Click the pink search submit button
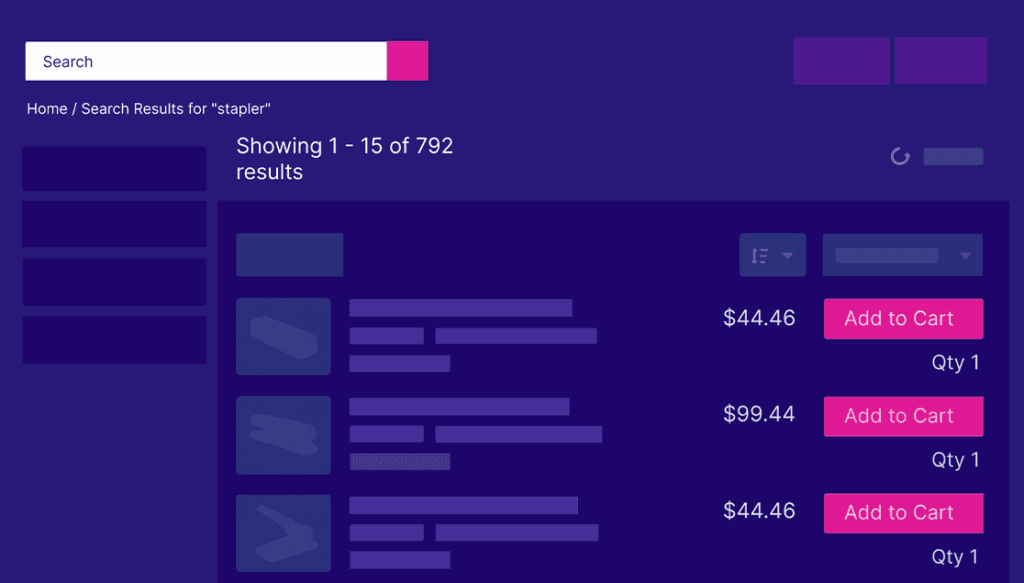1024x583 pixels. (x=407, y=61)
